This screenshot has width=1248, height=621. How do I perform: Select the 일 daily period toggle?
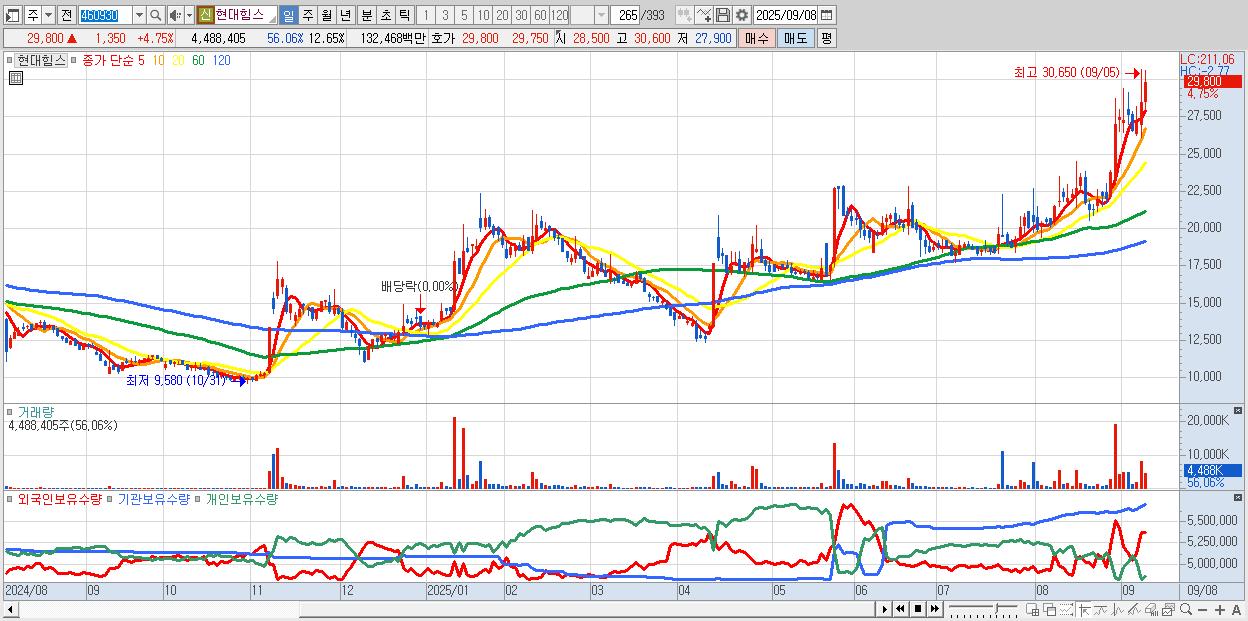pos(288,15)
